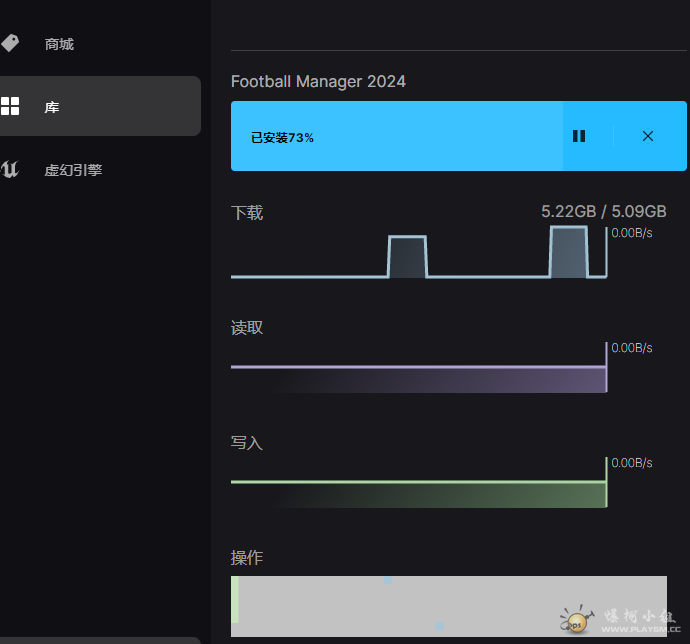Screen dimensions: 690x644
Task: Click the green write speed graph
Action: (x=419, y=483)
